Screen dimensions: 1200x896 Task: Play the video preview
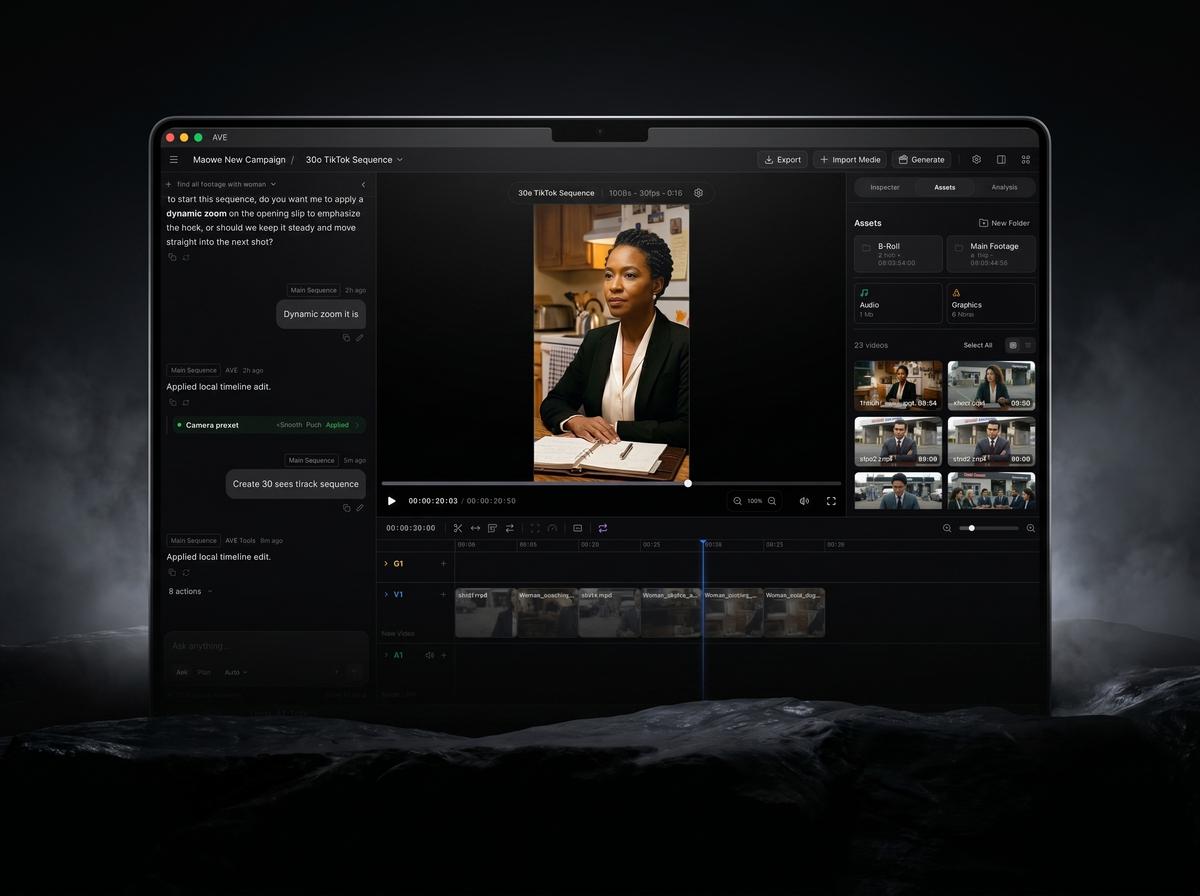point(392,501)
